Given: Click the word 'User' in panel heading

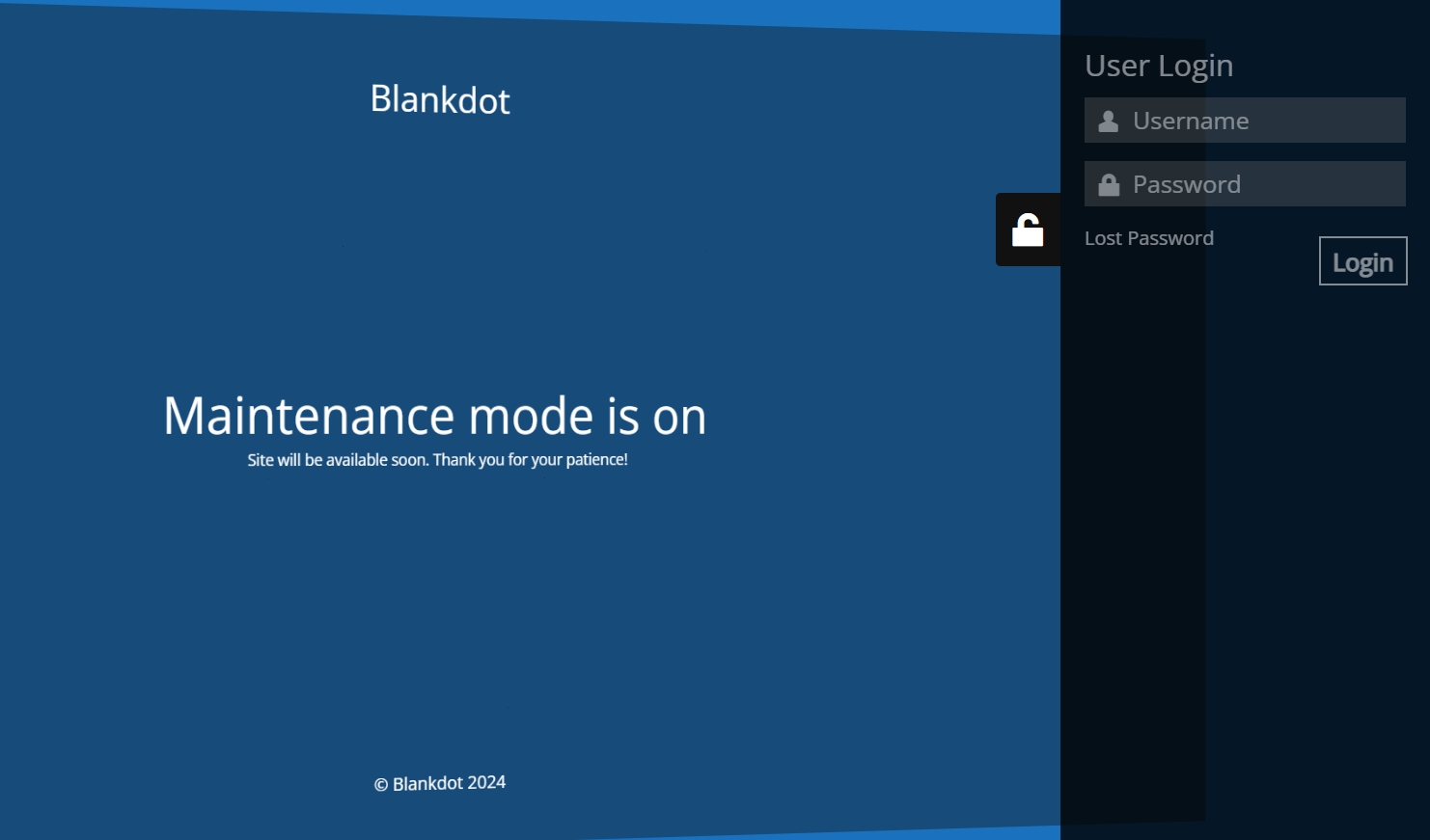Looking at the screenshot, I should point(1116,66).
